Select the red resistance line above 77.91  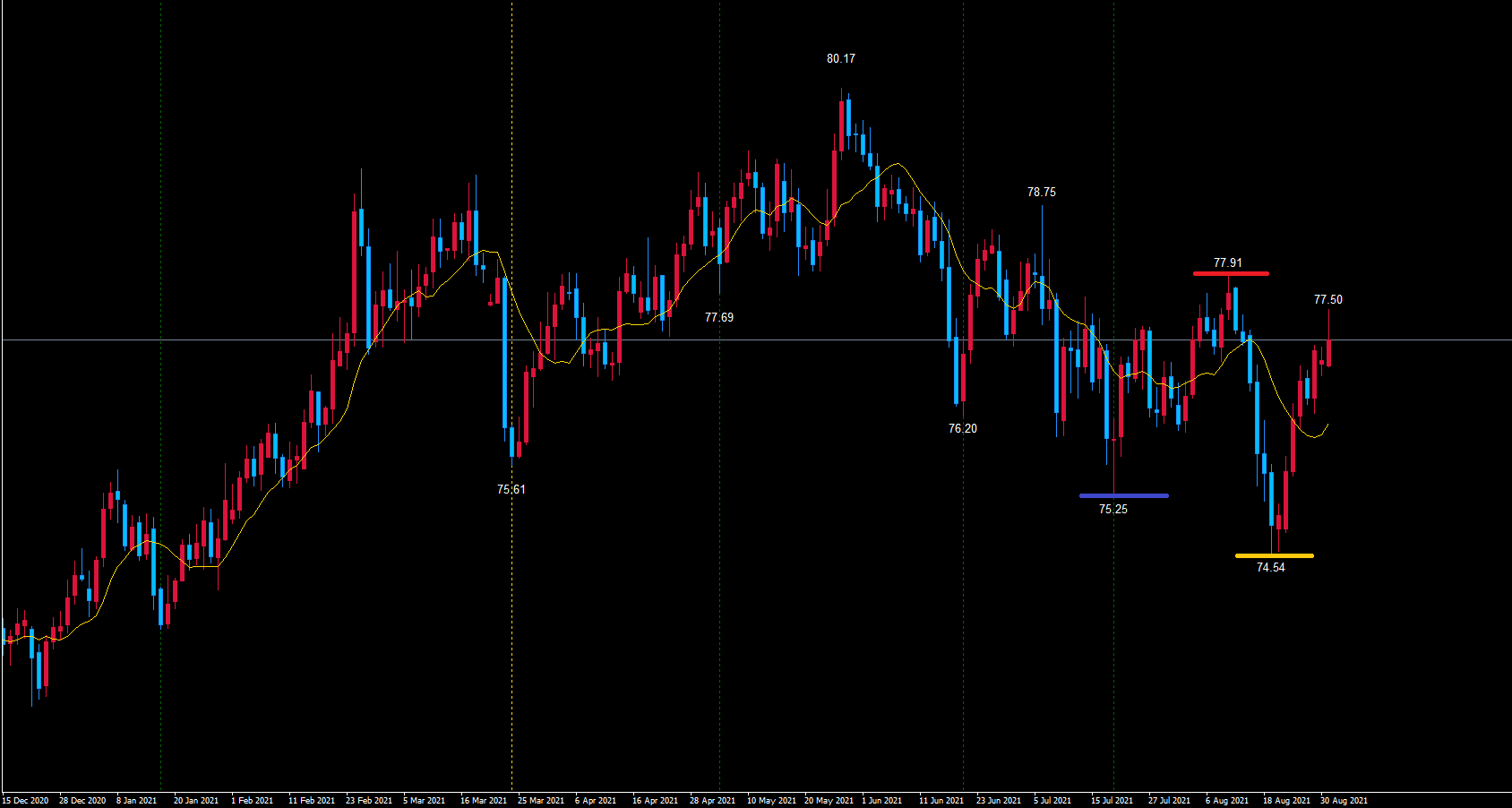click(1230, 273)
